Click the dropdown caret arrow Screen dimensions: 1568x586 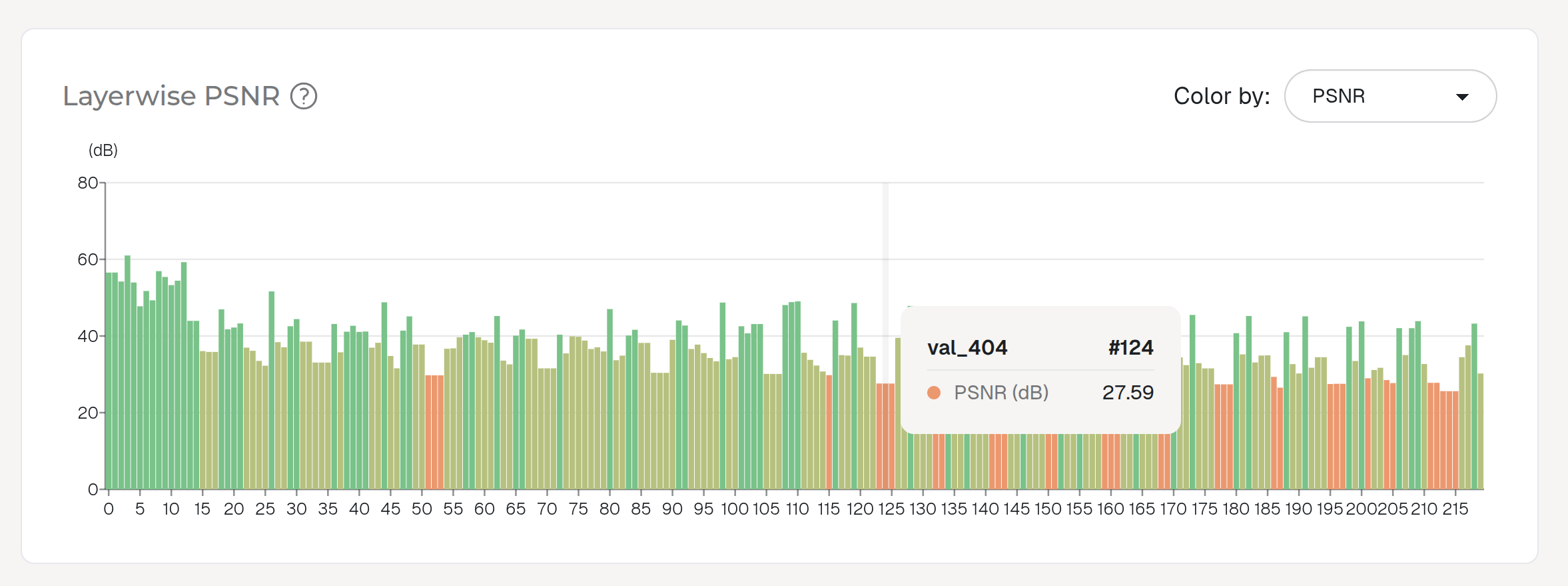point(1462,97)
